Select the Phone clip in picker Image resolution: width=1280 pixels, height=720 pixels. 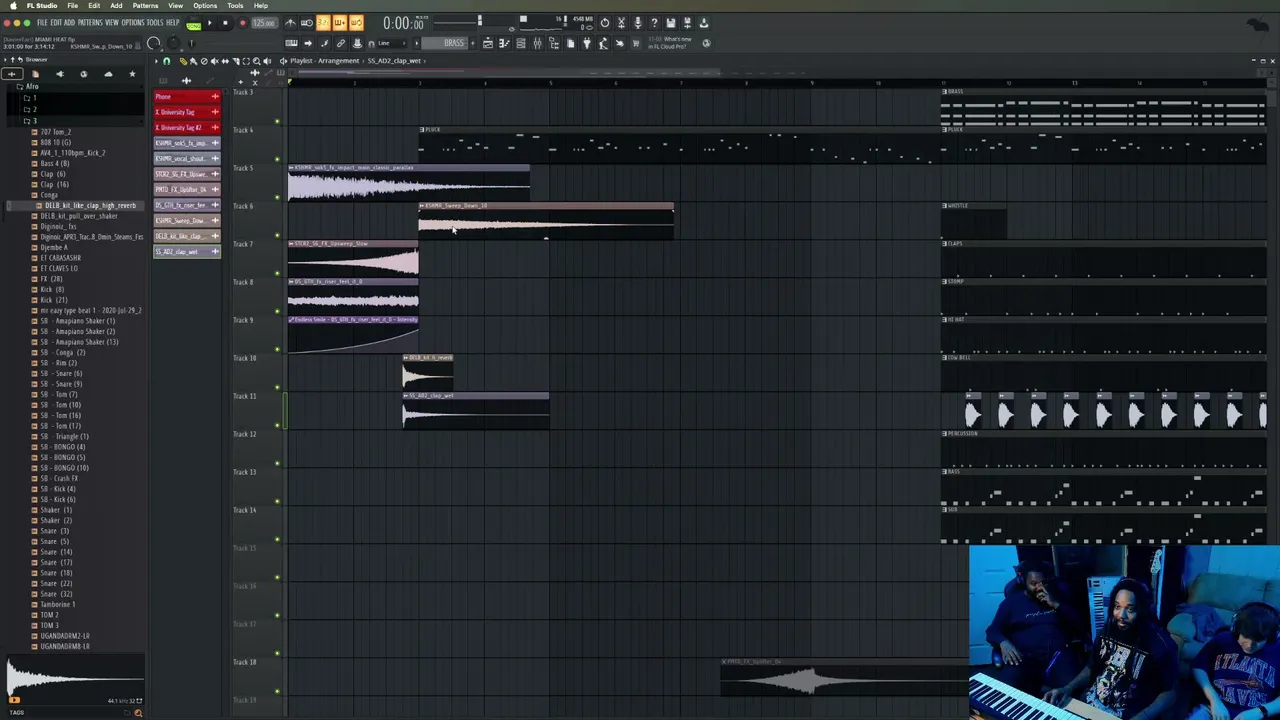186,97
